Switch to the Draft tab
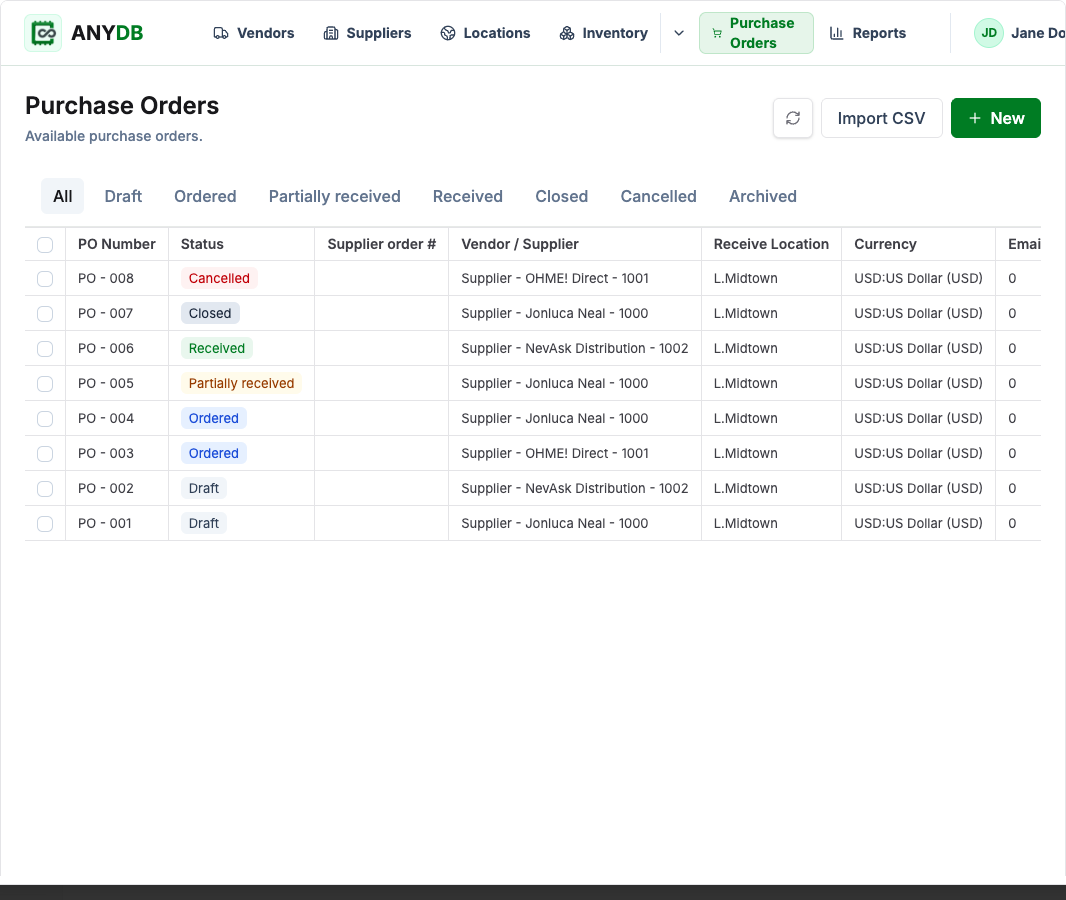1066x900 pixels. pos(123,196)
